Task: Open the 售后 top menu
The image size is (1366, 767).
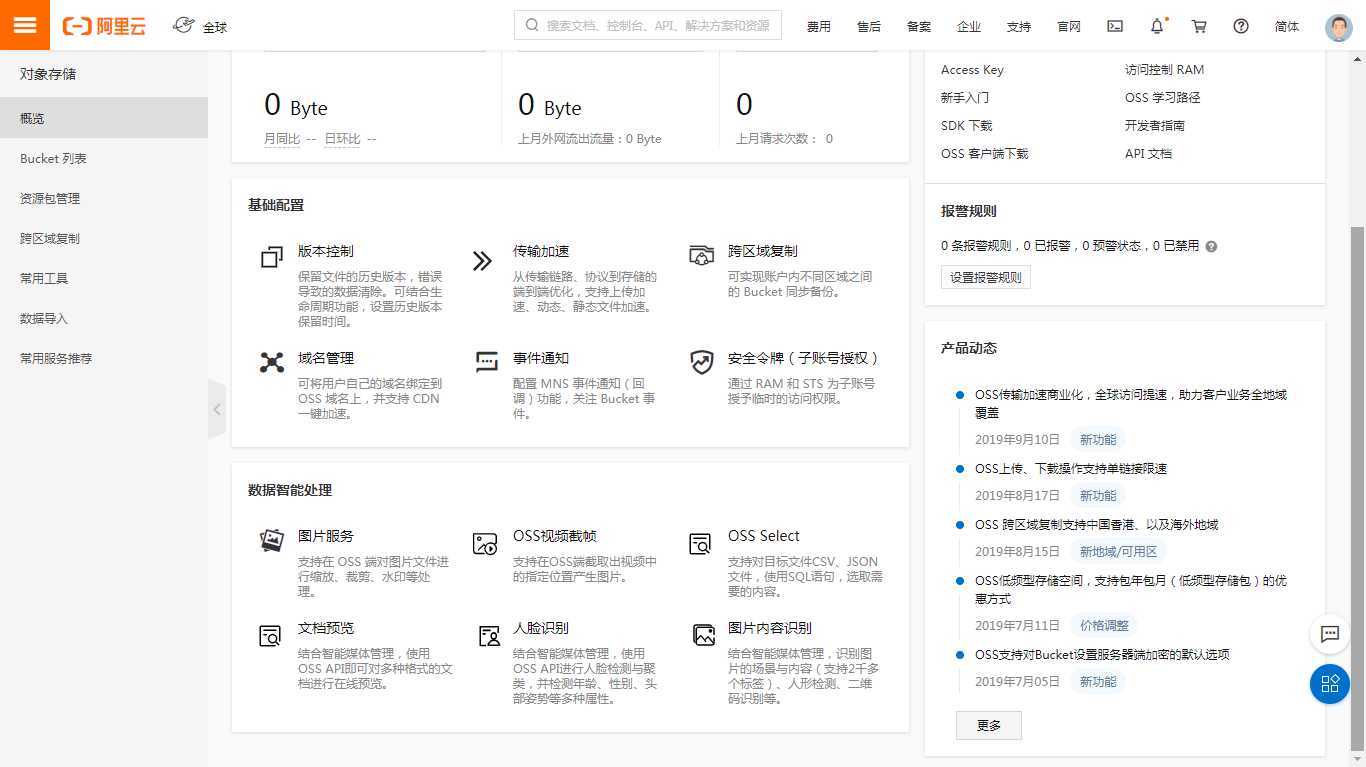Action: (x=869, y=27)
